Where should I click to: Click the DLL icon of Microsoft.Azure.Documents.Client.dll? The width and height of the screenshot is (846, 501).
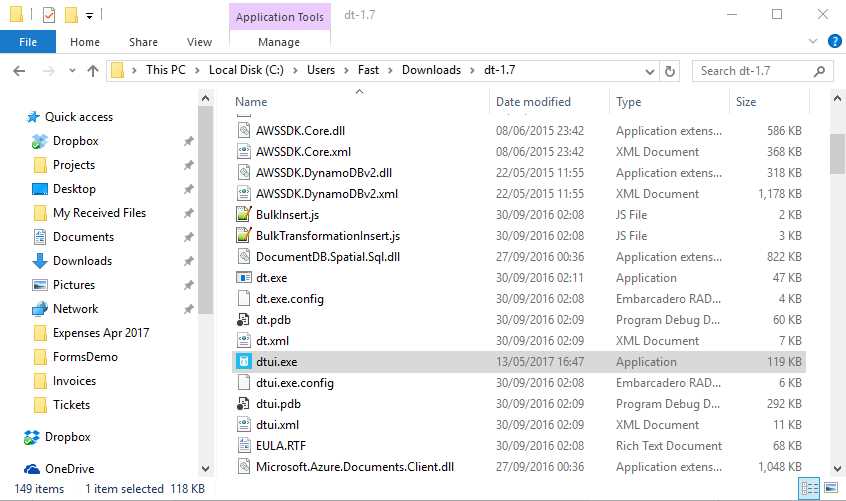click(244, 466)
